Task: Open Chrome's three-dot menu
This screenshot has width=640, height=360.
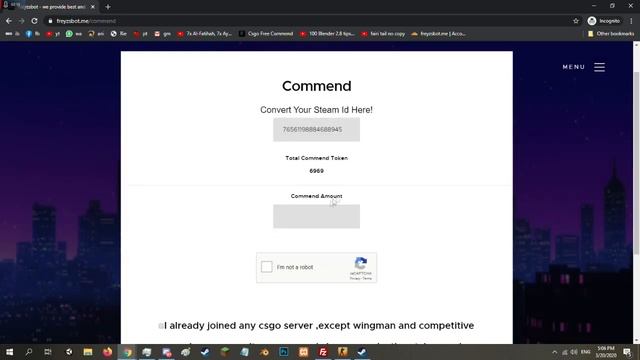Action: coord(631,21)
